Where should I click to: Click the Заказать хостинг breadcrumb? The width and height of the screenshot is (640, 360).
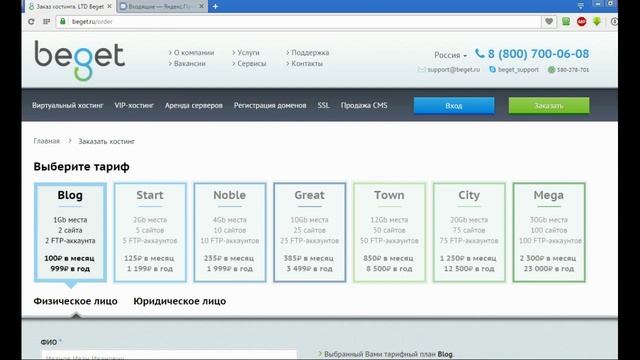click(x=107, y=141)
